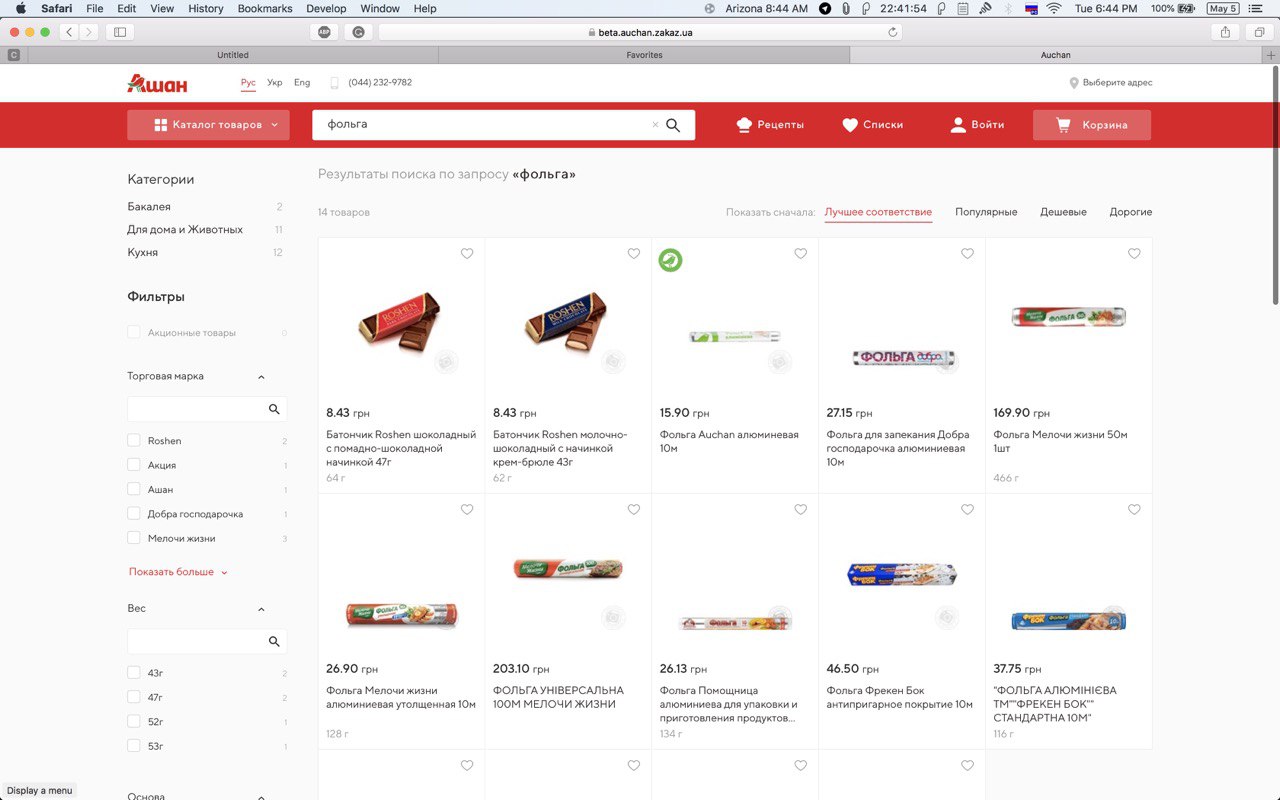Reload page using Safari refresh icon

(x=893, y=32)
